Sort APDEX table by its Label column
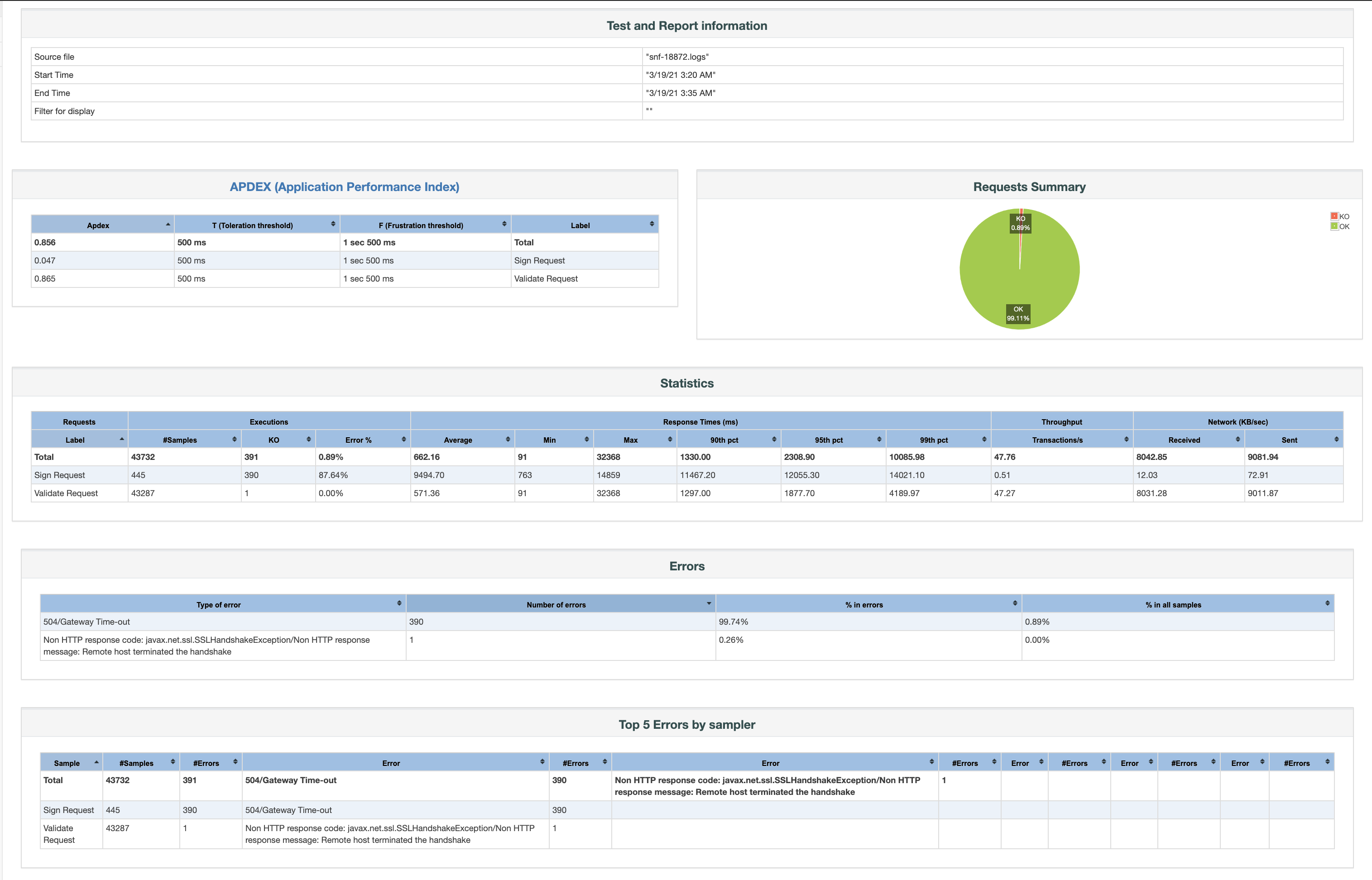This screenshot has width=1372, height=880. point(652,225)
